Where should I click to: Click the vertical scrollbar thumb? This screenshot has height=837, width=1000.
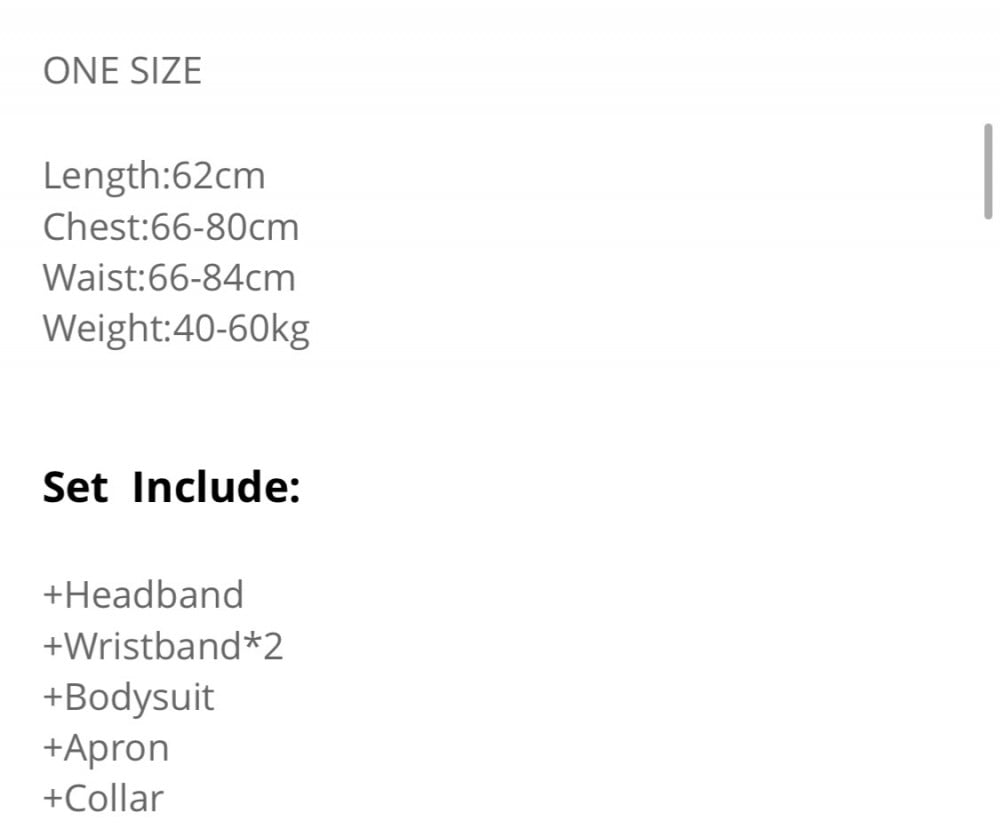click(x=988, y=172)
